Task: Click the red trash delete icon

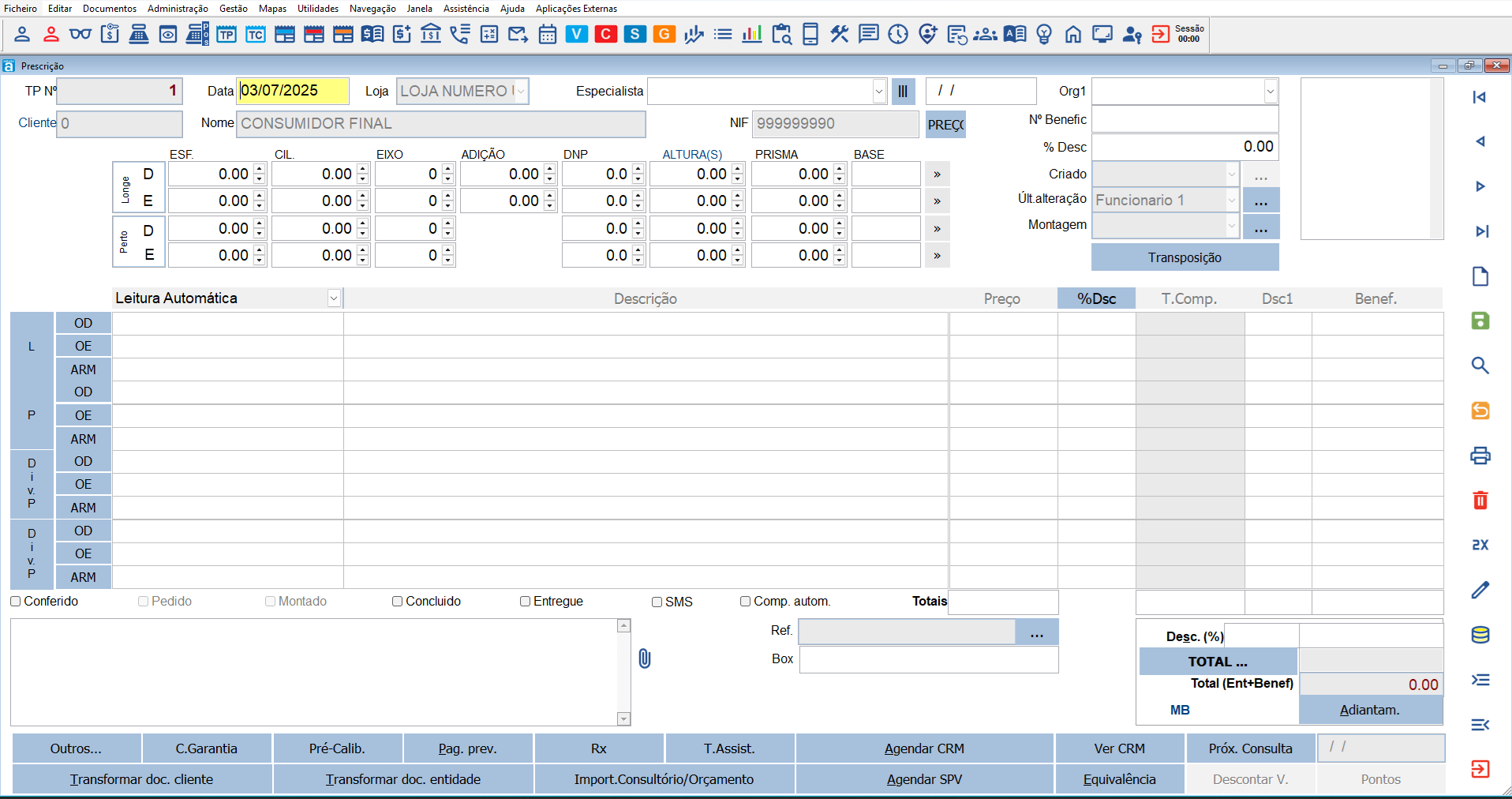Action: click(x=1480, y=500)
